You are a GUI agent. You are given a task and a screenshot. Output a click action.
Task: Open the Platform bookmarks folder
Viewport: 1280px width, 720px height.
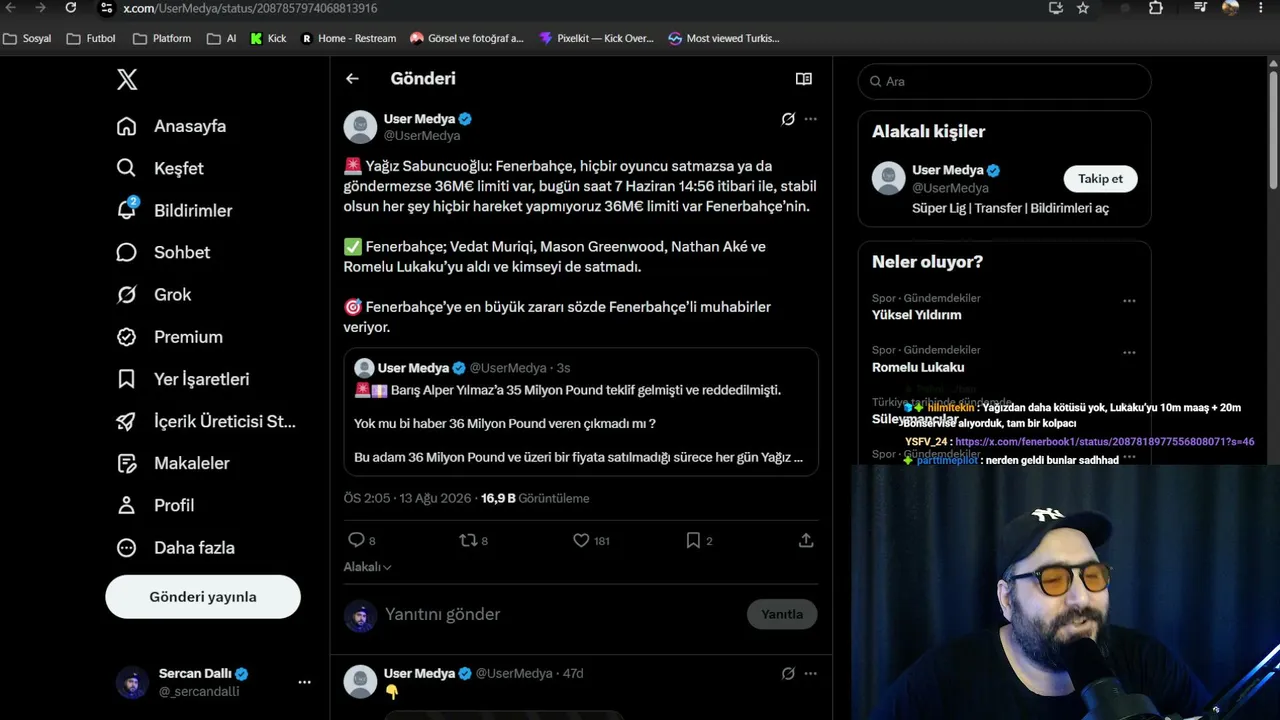[162, 38]
